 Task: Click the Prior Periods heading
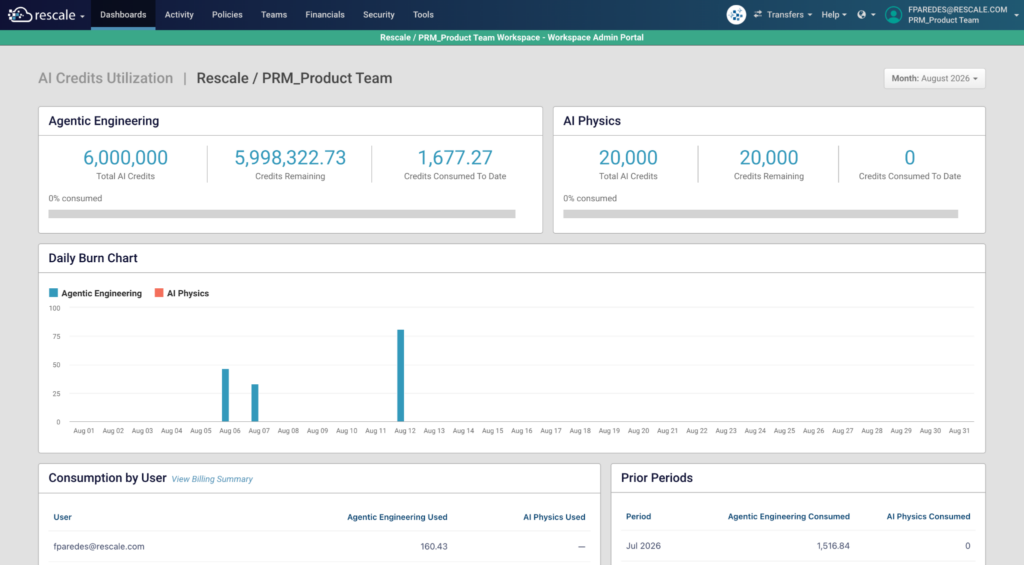tap(656, 478)
